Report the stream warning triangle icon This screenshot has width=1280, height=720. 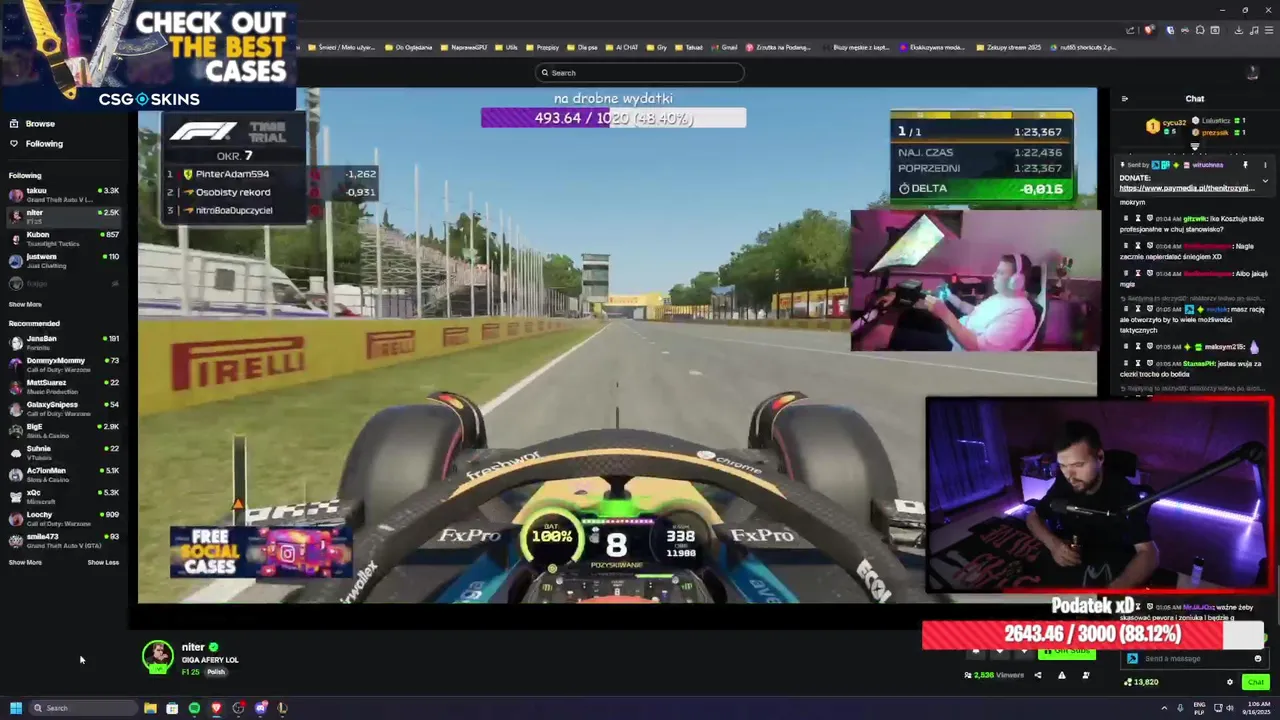tap(1061, 675)
